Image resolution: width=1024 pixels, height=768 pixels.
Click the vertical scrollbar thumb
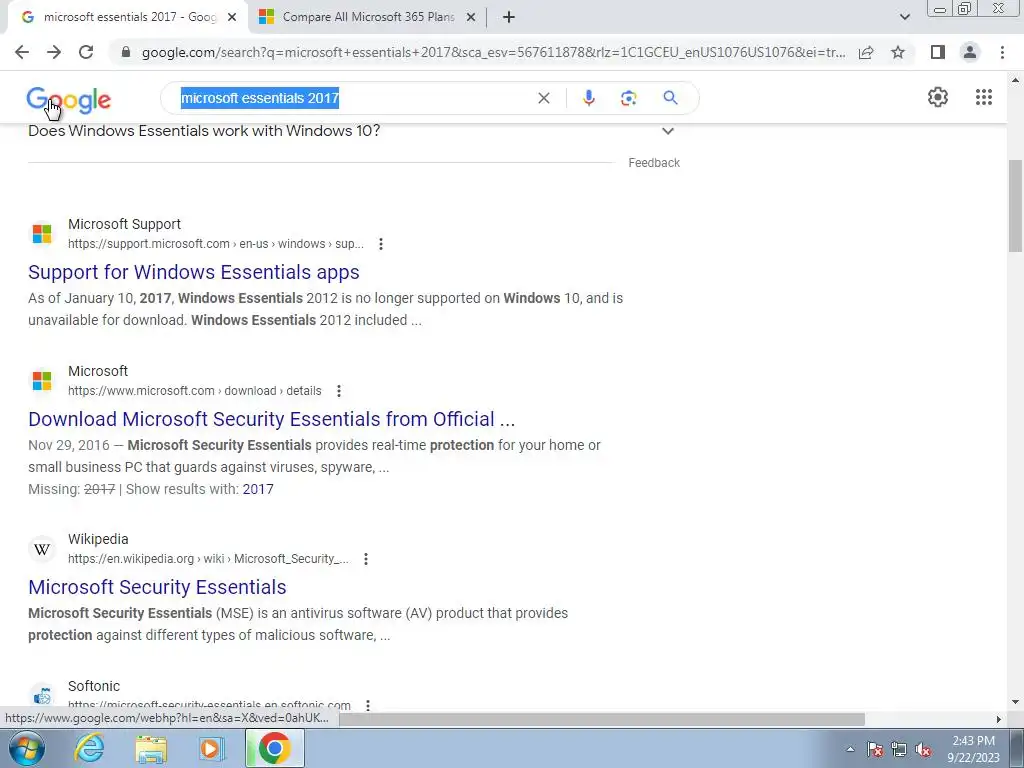point(1015,206)
